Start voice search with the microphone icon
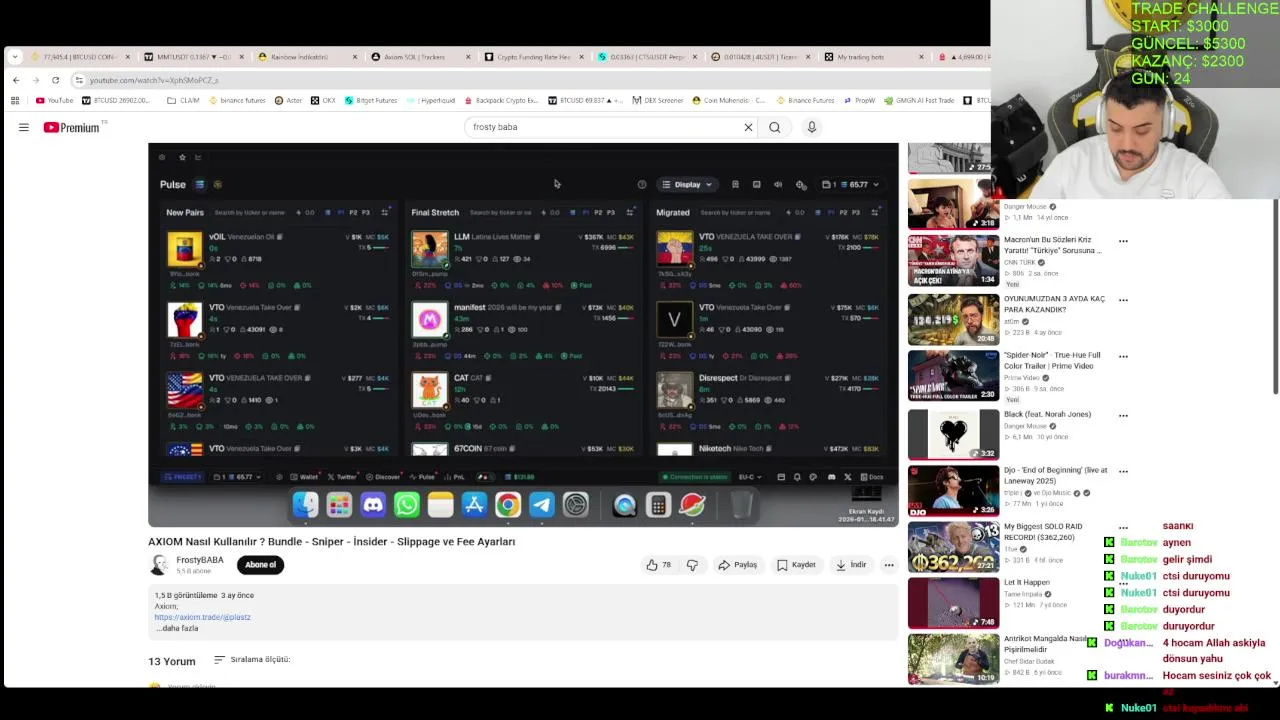The width and height of the screenshot is (1280, 720). tap(812, 127)
